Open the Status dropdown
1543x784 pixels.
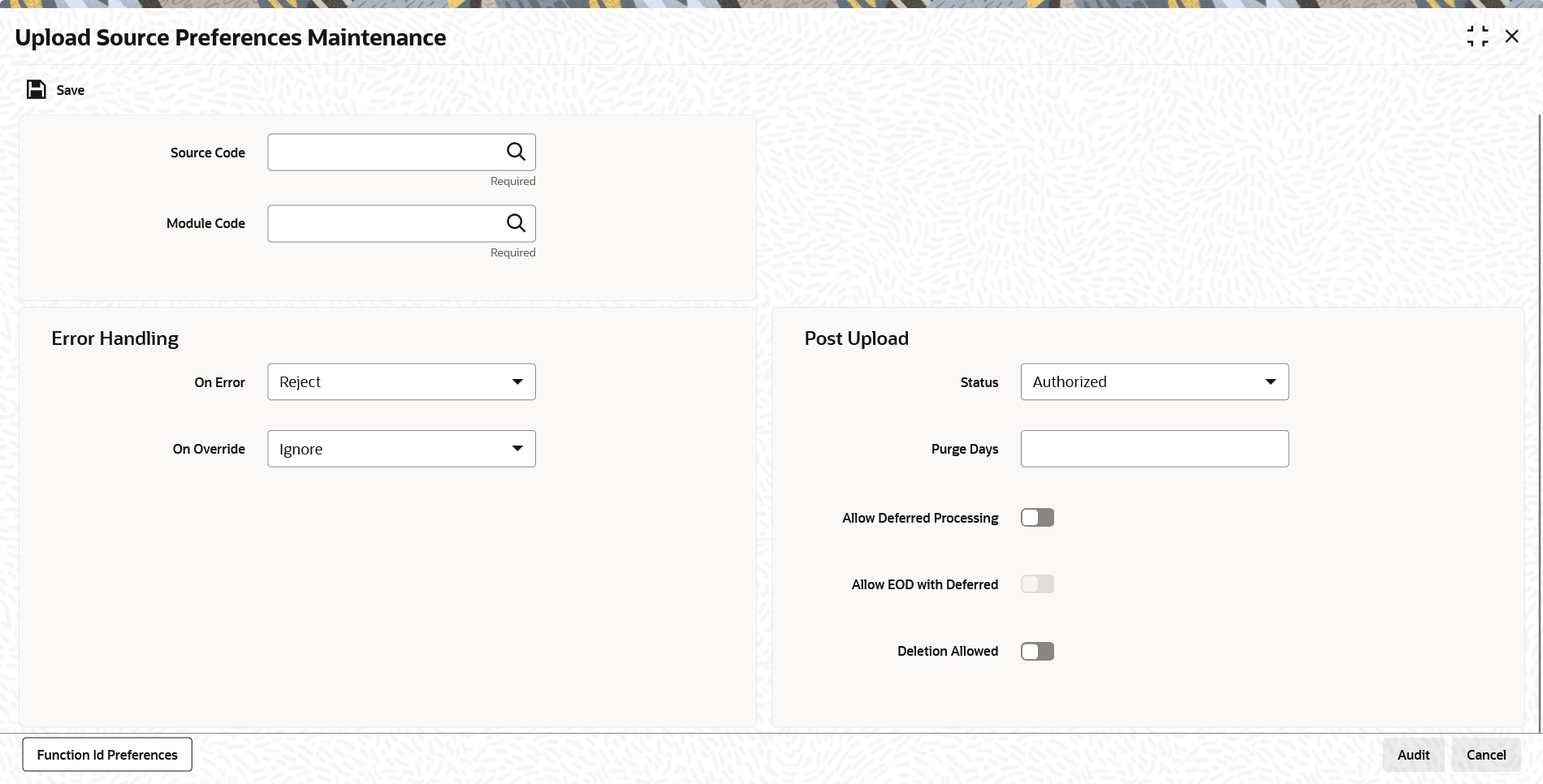(x=1154, y=381)
